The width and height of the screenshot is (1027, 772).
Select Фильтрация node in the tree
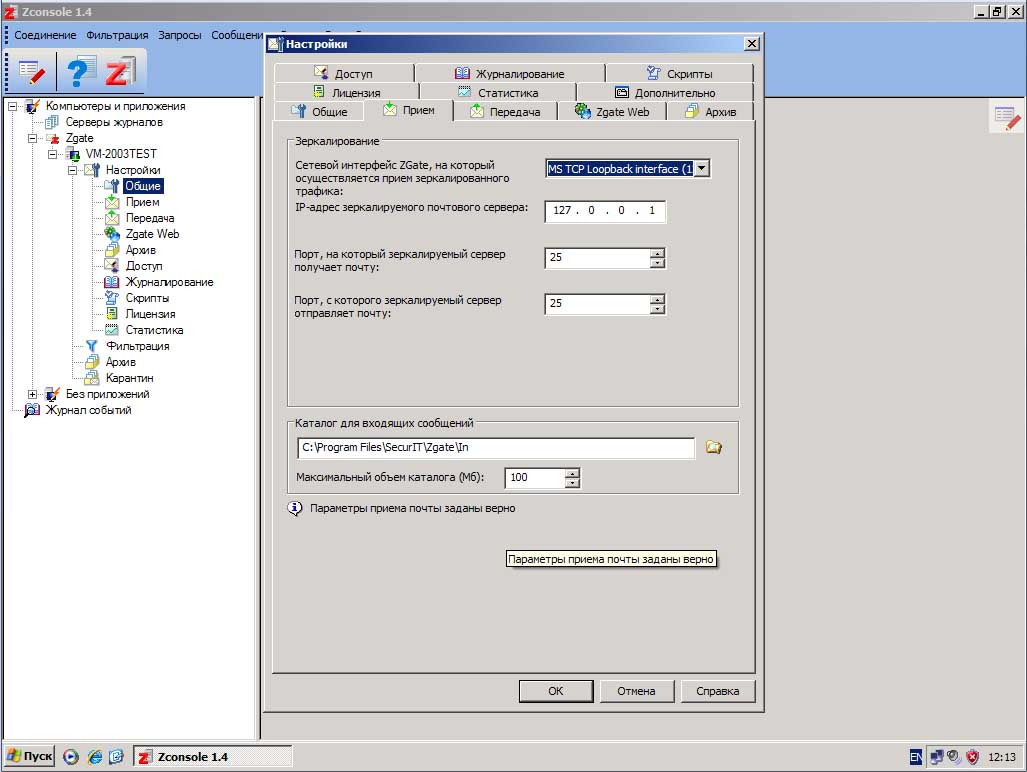pos(138,346)
